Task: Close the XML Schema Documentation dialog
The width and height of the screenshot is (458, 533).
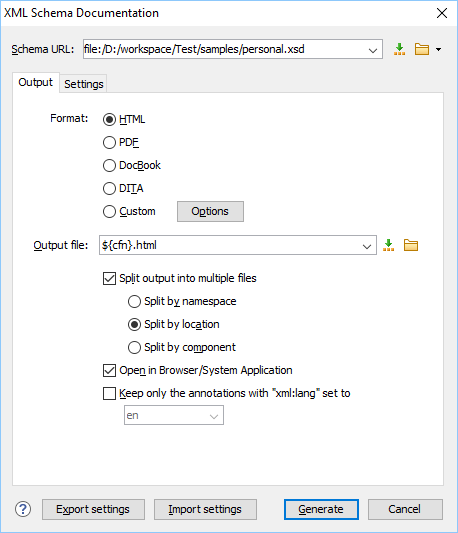Action: click(442, 13)
